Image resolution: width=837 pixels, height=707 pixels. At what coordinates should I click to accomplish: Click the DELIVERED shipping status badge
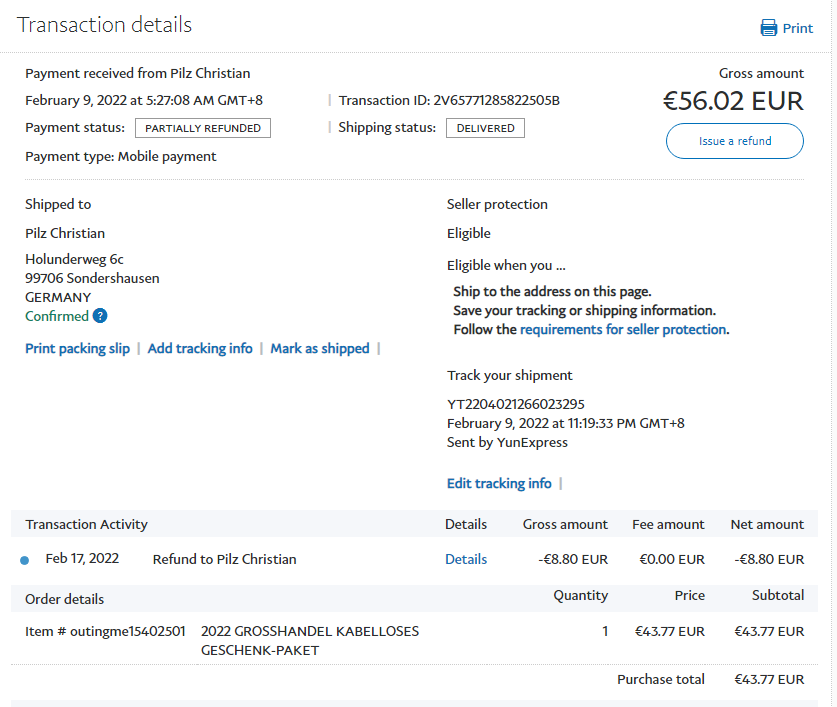(x=485, y=128)
